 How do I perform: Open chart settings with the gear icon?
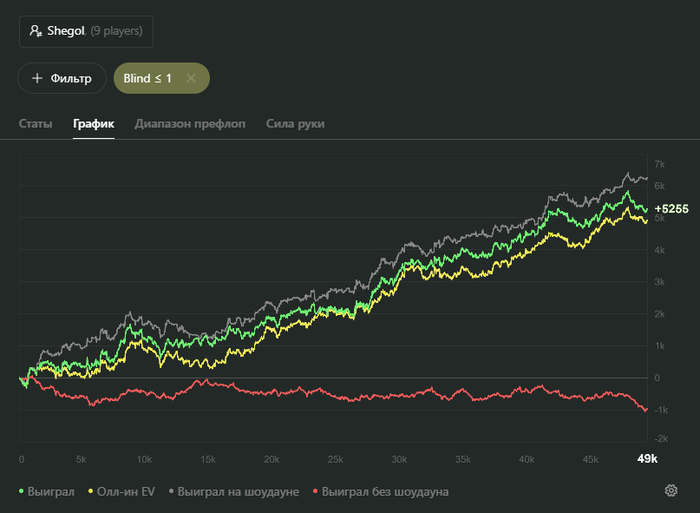point(671,490)
